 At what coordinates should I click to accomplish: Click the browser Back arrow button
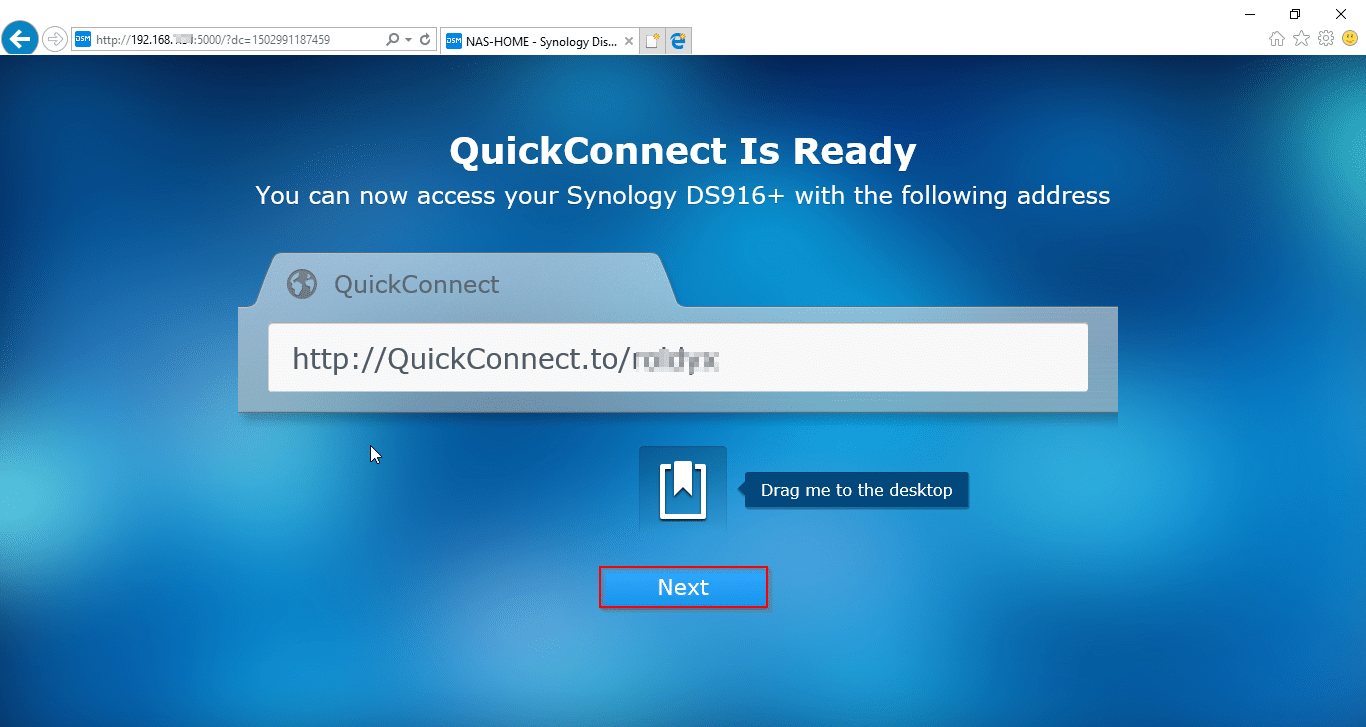click(20, 39)
